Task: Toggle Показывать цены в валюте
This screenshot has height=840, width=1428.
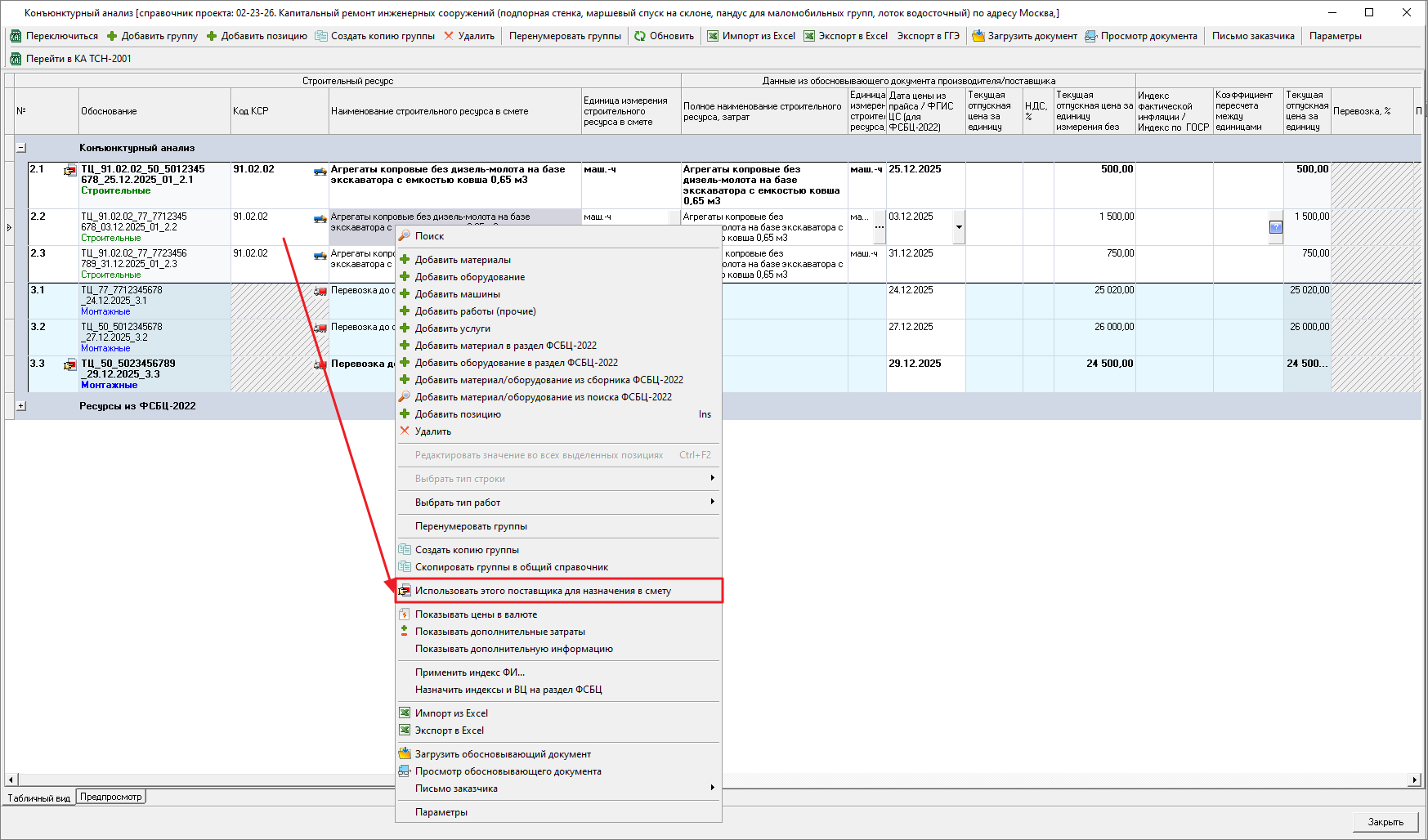Action: tap(476, 614)
